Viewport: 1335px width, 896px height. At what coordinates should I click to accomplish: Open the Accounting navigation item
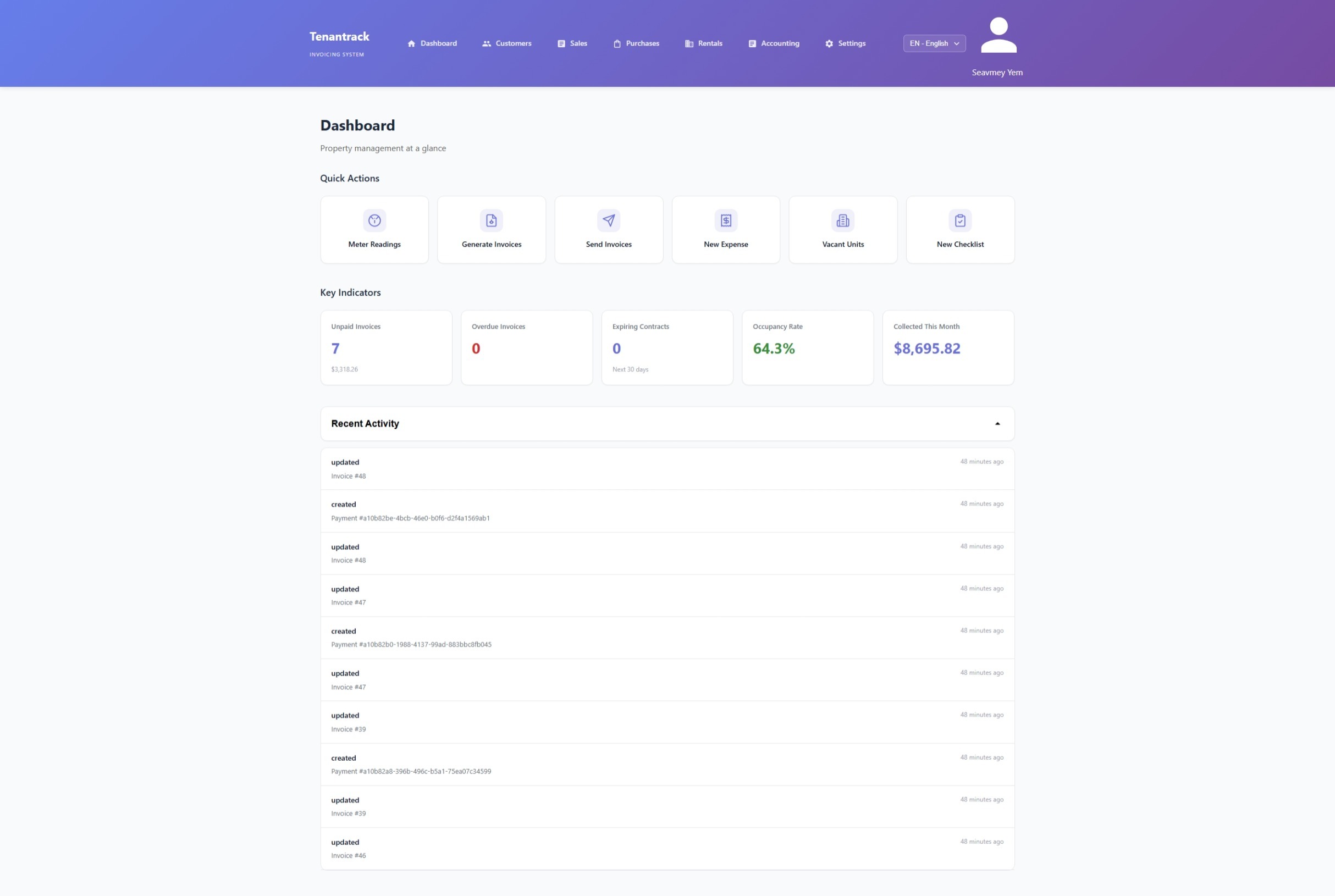tap(774, 43)
